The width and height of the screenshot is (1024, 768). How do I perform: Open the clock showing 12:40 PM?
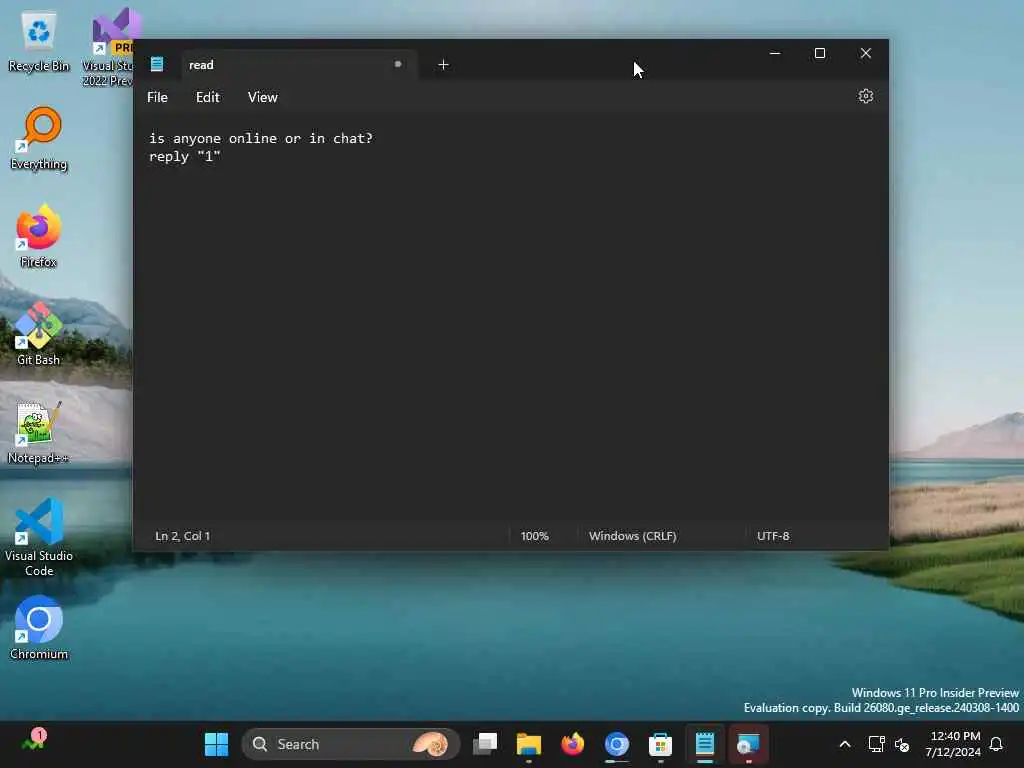tap(953, 744)
